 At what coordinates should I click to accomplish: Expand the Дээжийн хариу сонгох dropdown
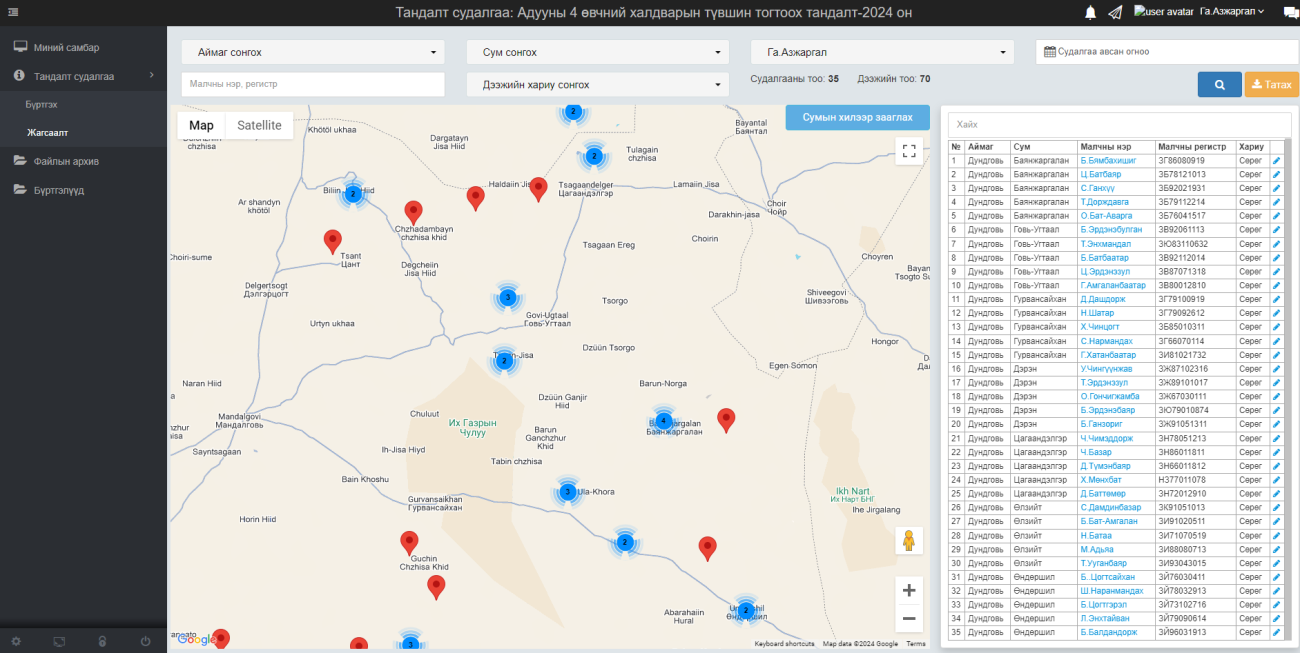point(598,85)
